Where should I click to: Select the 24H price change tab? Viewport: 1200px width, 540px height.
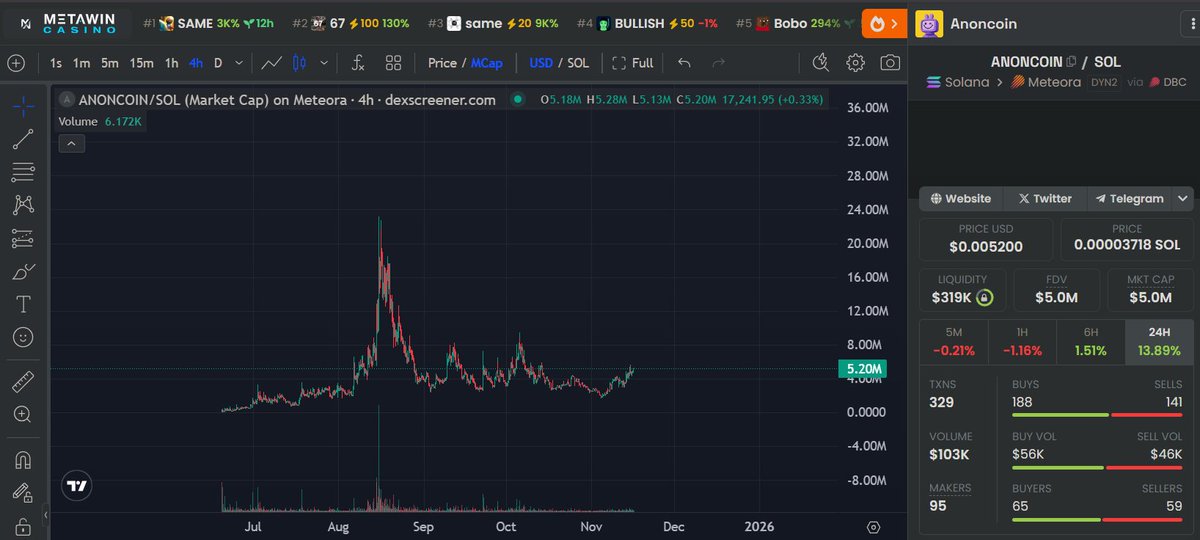pyautogui.click(x=1159, y=342)
